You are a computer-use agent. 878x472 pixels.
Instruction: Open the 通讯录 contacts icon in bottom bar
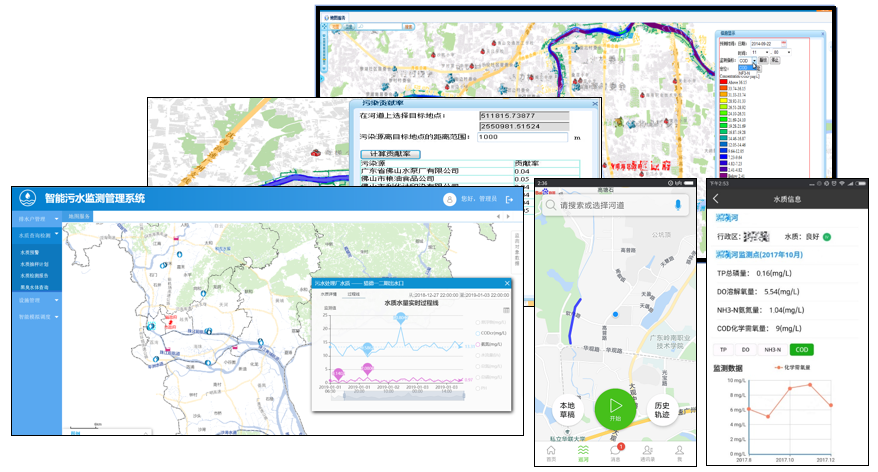(x=647, y=451)
